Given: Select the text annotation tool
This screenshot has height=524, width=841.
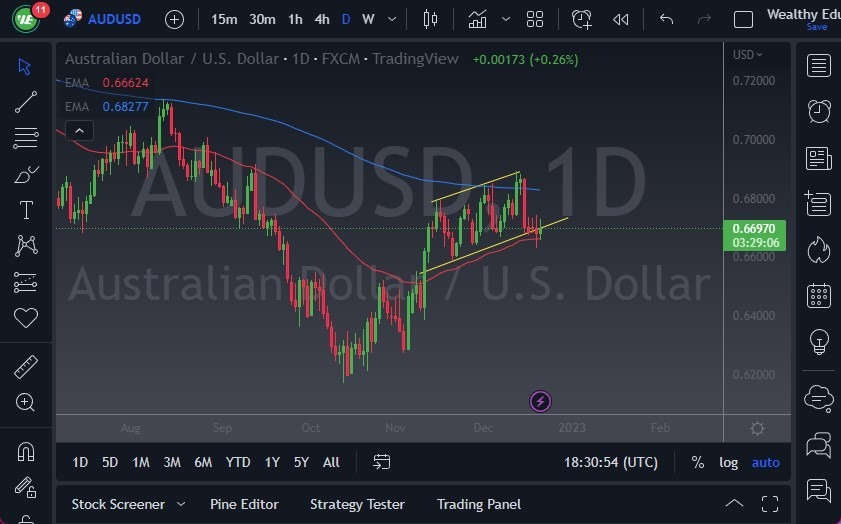Looking at the screenshot, I should 26,210.
